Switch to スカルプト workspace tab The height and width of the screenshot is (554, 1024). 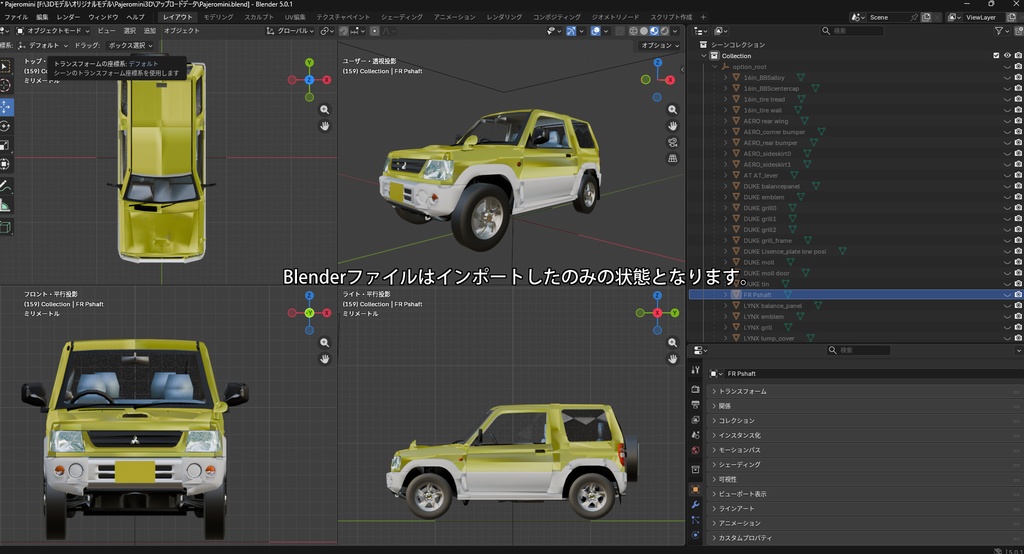tap(259, 17)
